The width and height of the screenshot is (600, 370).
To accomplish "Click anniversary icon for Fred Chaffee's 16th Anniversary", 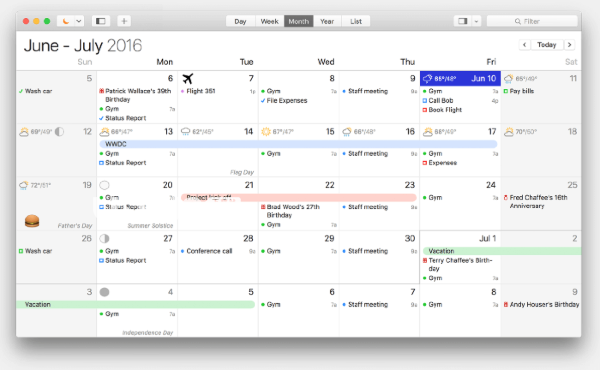I will pos(505,197).
